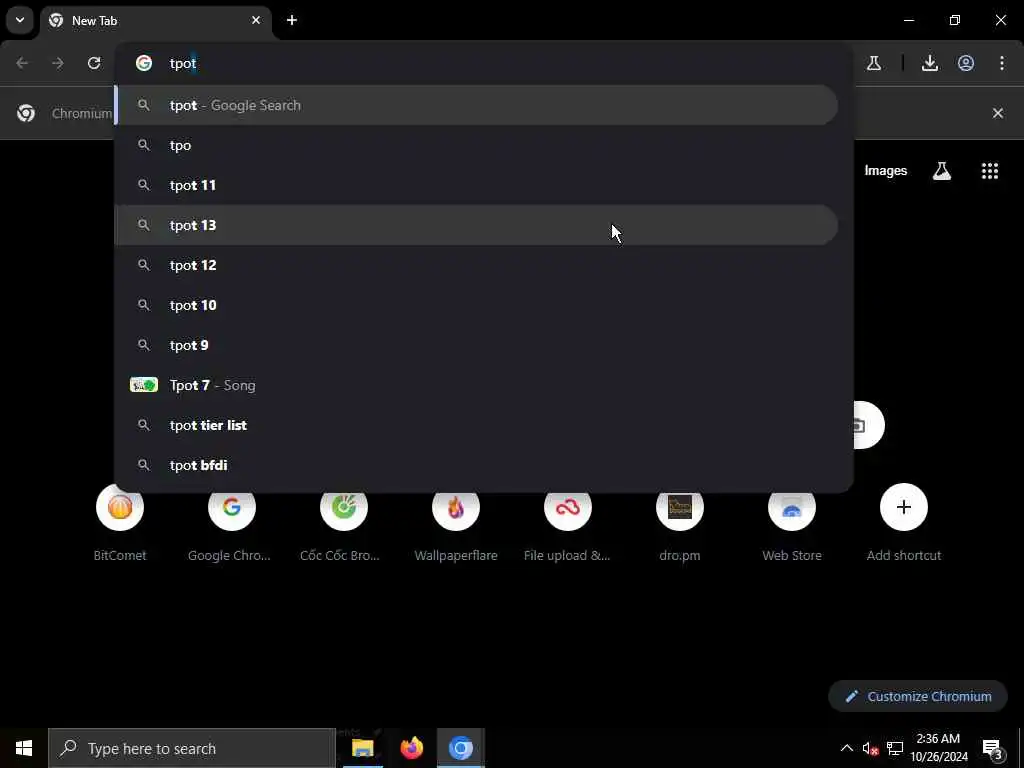
Task: Open the BitComet shortcut
Action: [120, 522]
